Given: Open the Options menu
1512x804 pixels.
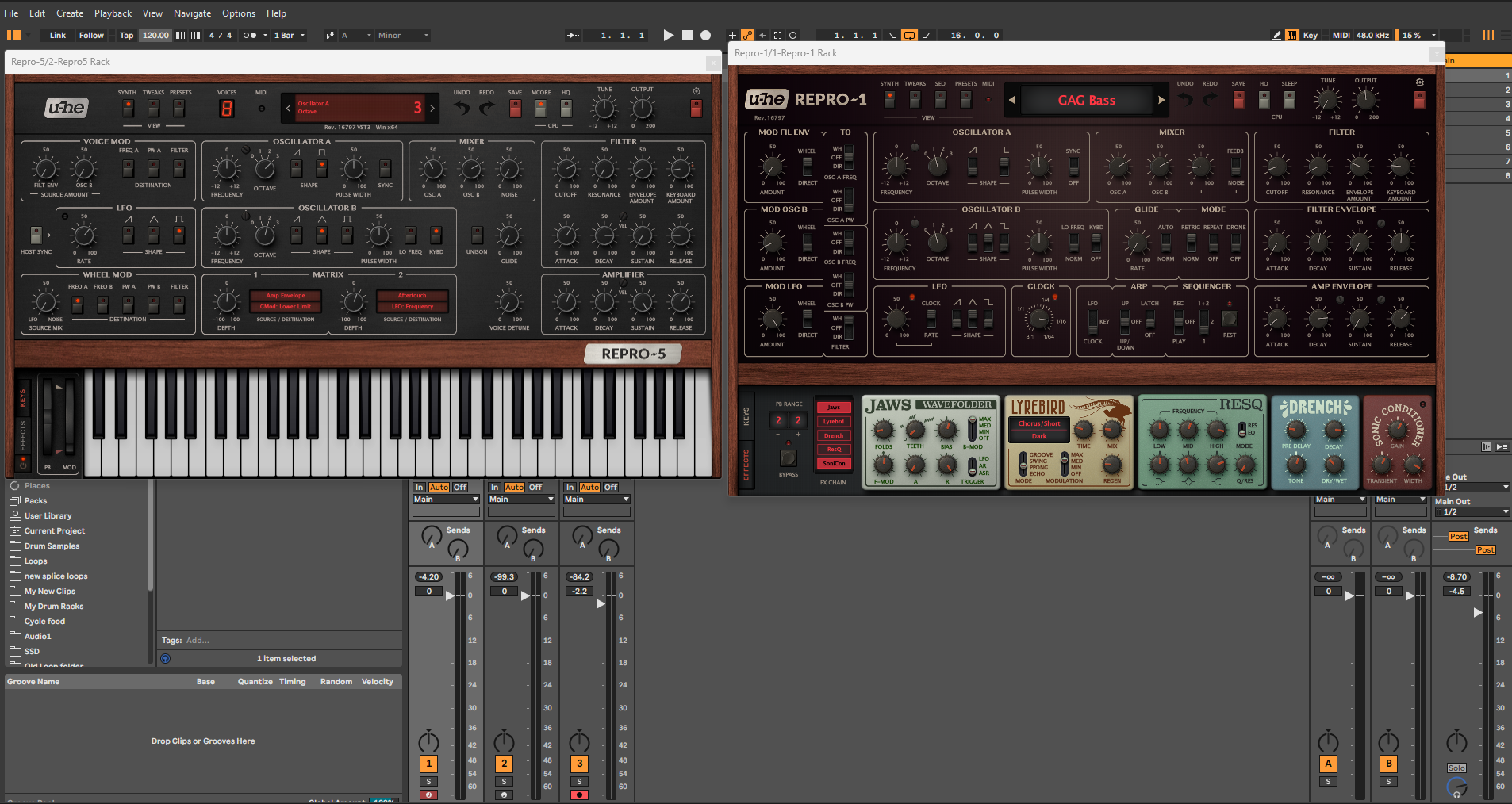Looking at the screenshot, I should (x=239, y=13).
